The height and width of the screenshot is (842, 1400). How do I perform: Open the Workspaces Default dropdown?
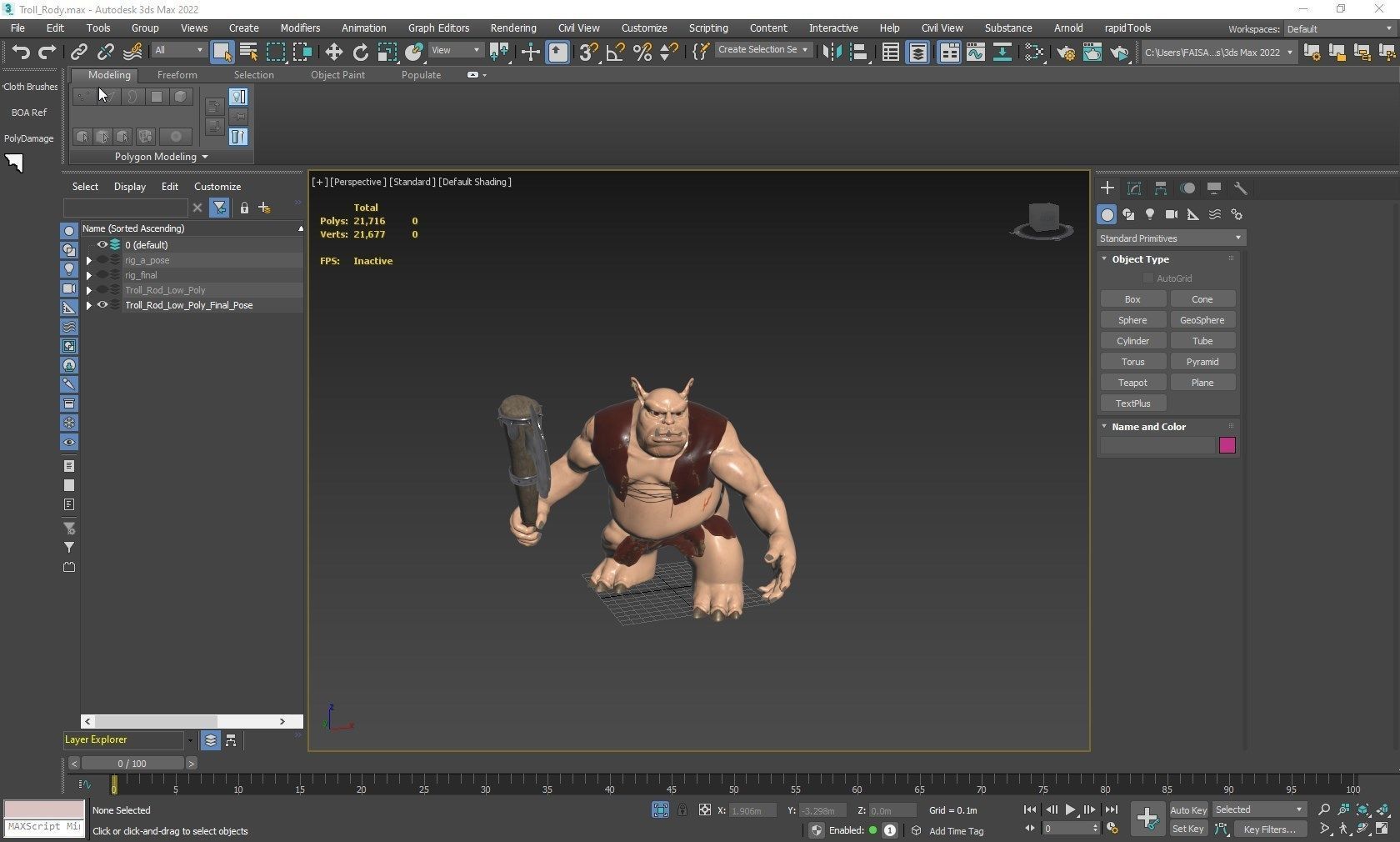tap(1339, 28)
